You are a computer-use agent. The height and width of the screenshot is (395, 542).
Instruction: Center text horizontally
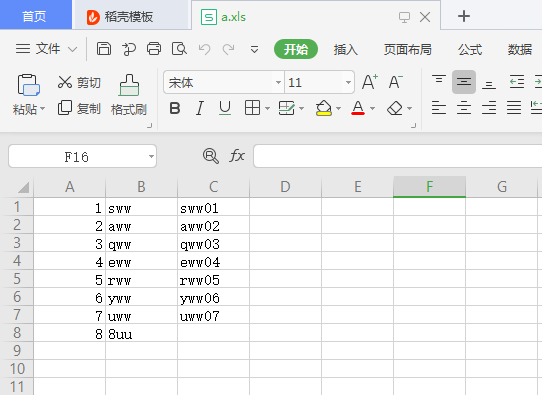464,108
